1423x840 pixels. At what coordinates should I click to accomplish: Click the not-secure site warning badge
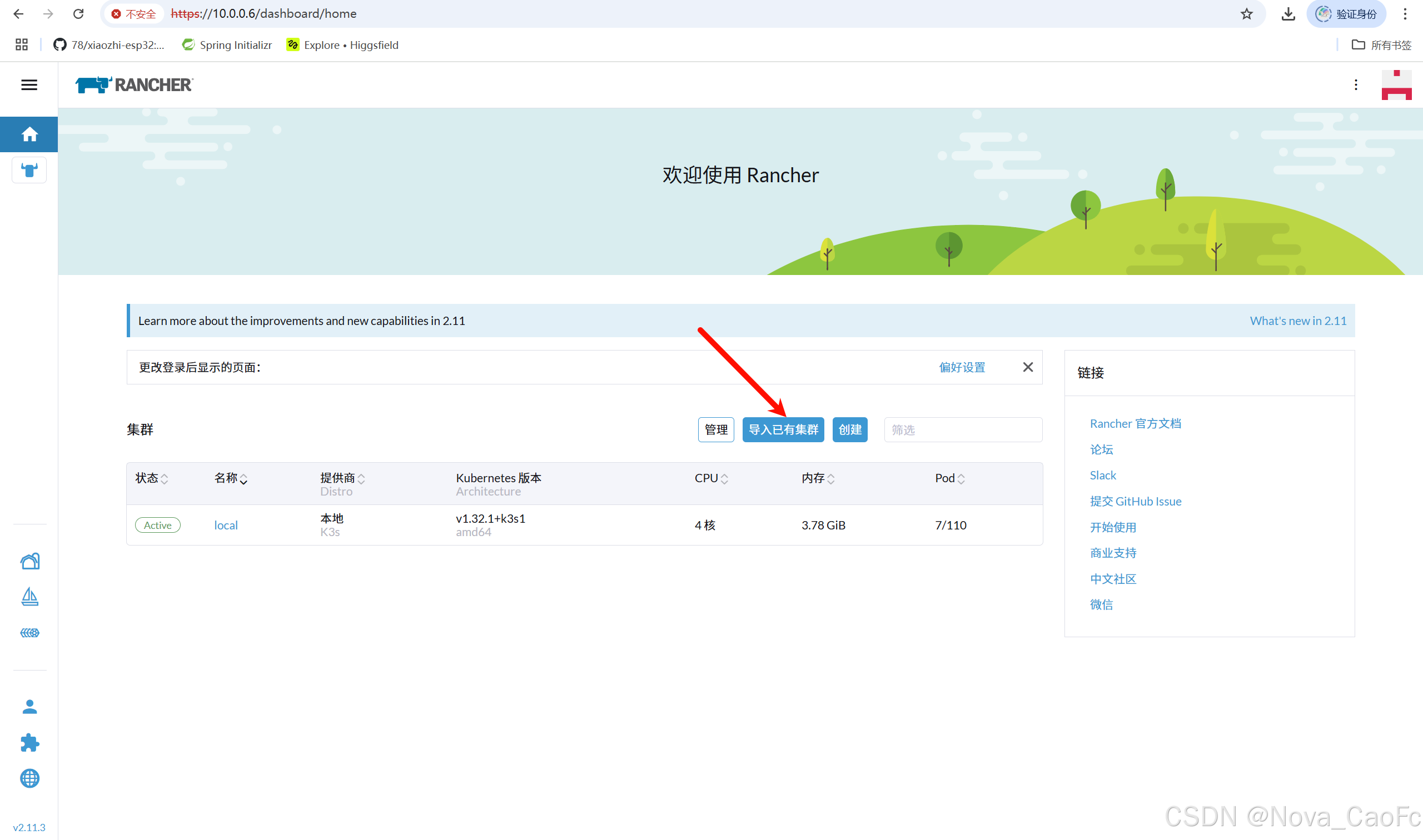133,13
